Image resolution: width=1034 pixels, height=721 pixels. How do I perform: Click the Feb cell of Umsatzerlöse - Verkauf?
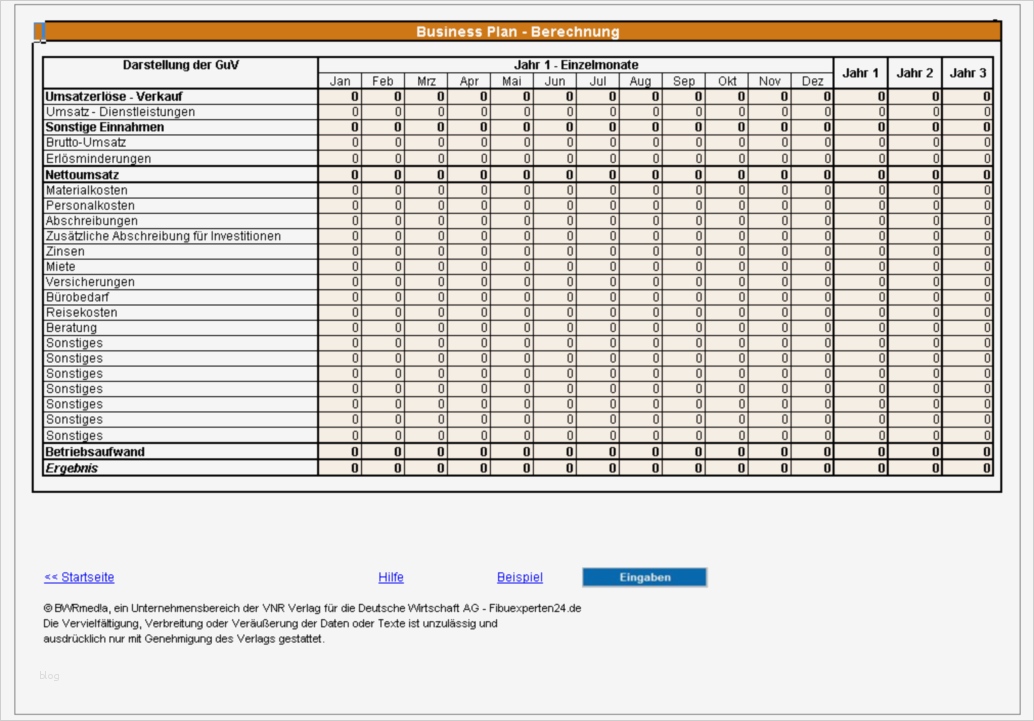(x=382, y=96)
